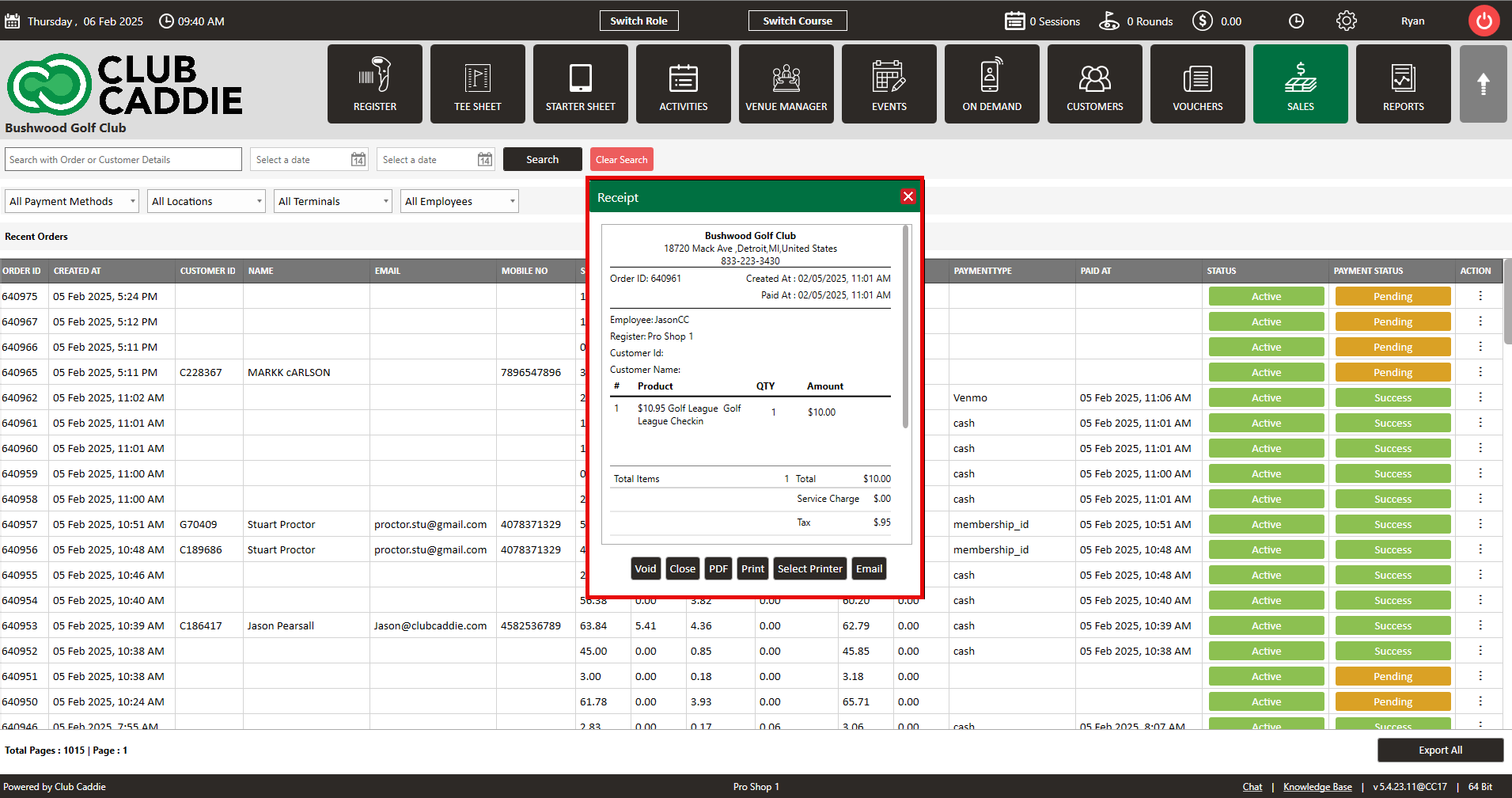Open the Register module
The image size is (1512, 798).
tap(375, 84)
